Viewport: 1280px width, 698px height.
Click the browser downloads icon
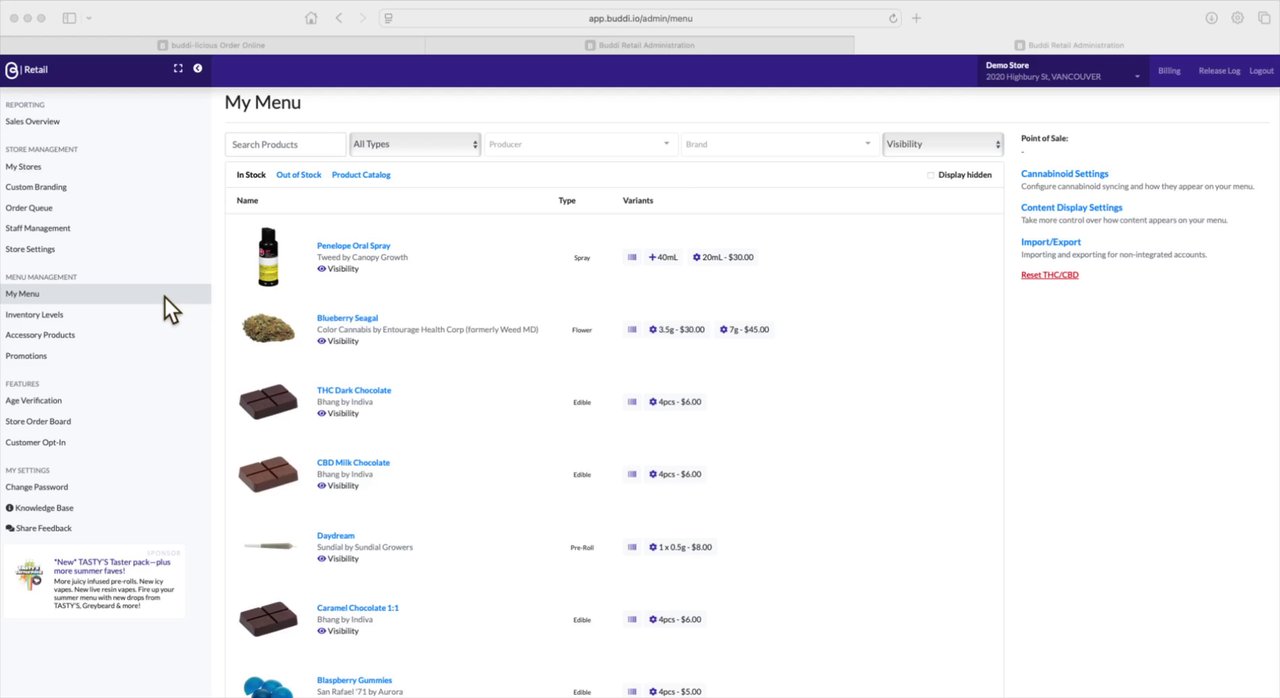(x=1211, y=18)
